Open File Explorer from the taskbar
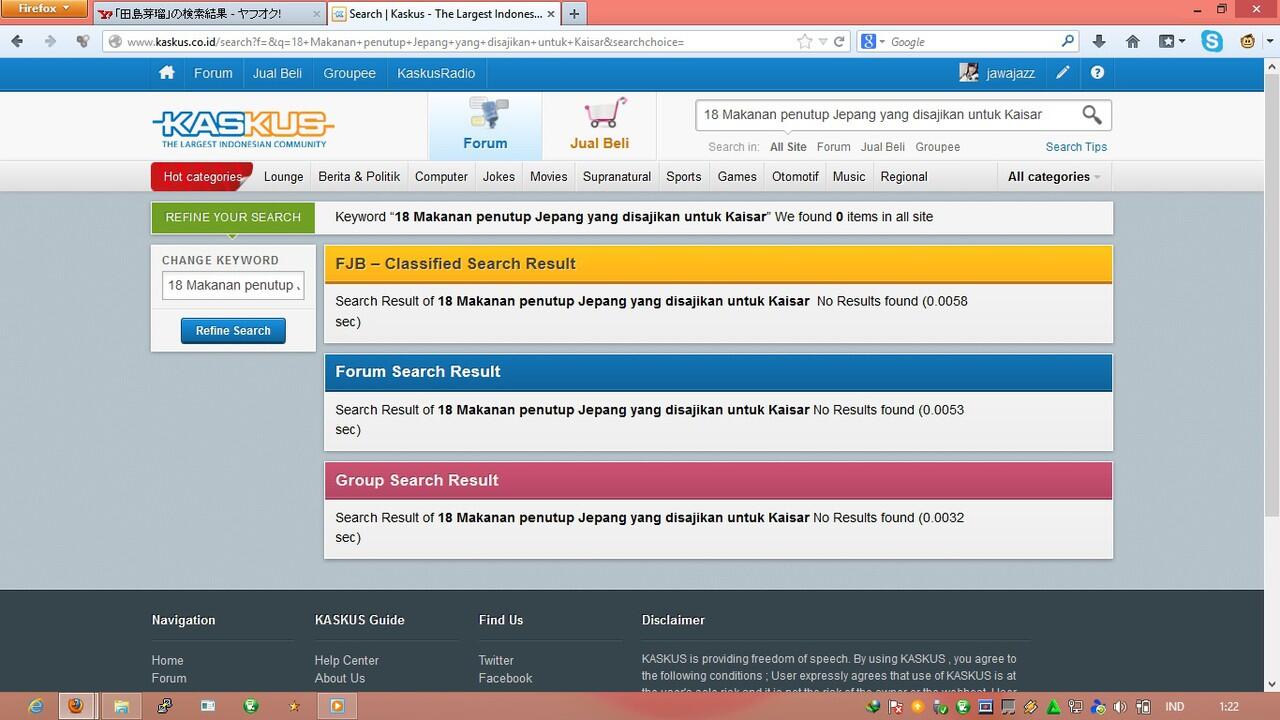The height and width of the screenshot is (720, 1280). (x=121, y=705)
